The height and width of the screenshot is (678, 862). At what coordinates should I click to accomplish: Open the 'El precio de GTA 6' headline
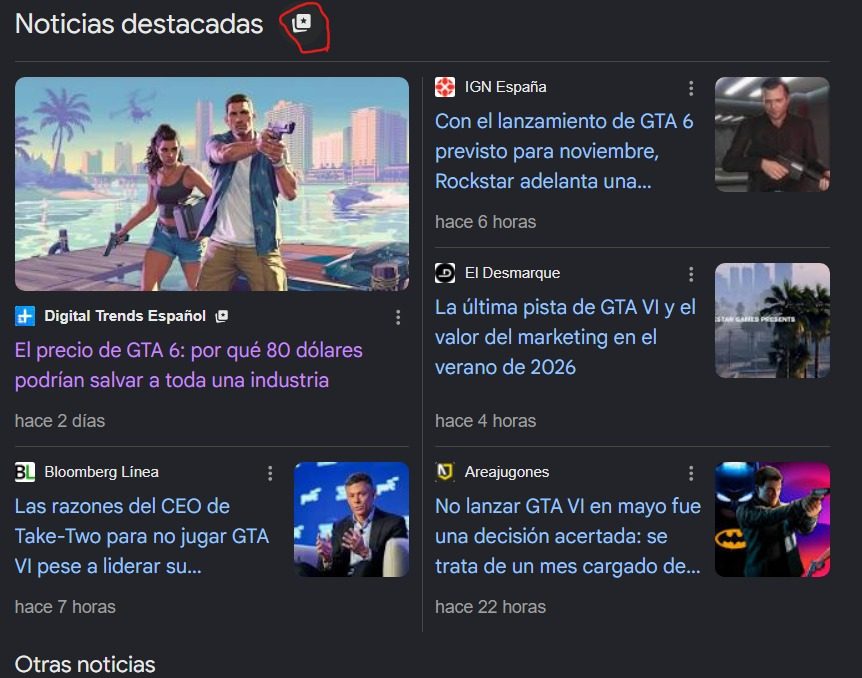tap(189, 365)
